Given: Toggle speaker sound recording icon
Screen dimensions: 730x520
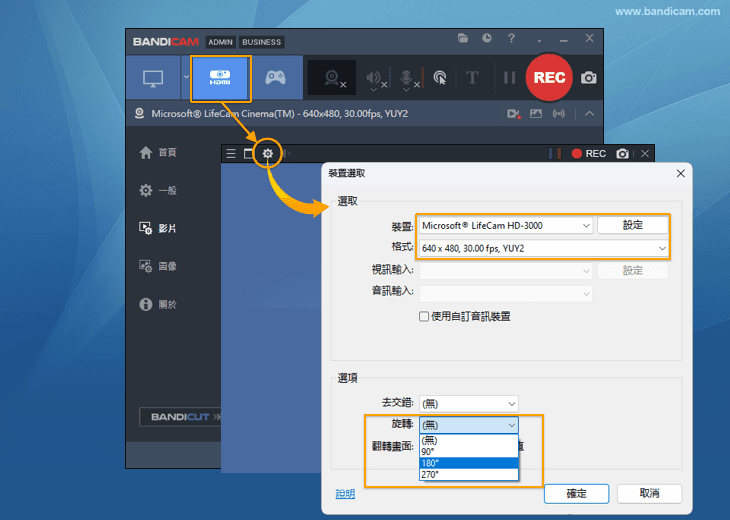Looking at the screenshot, I should (x=375, y=78).
